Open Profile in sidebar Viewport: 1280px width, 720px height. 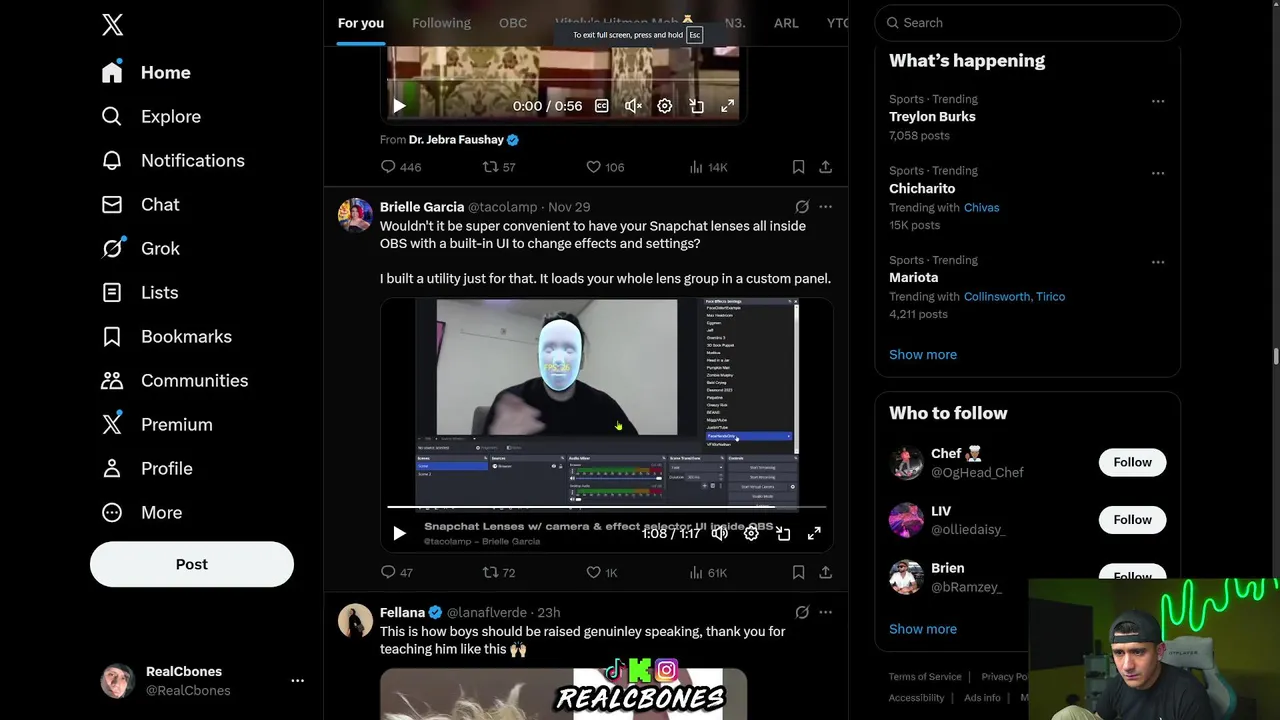click(146, 468)
